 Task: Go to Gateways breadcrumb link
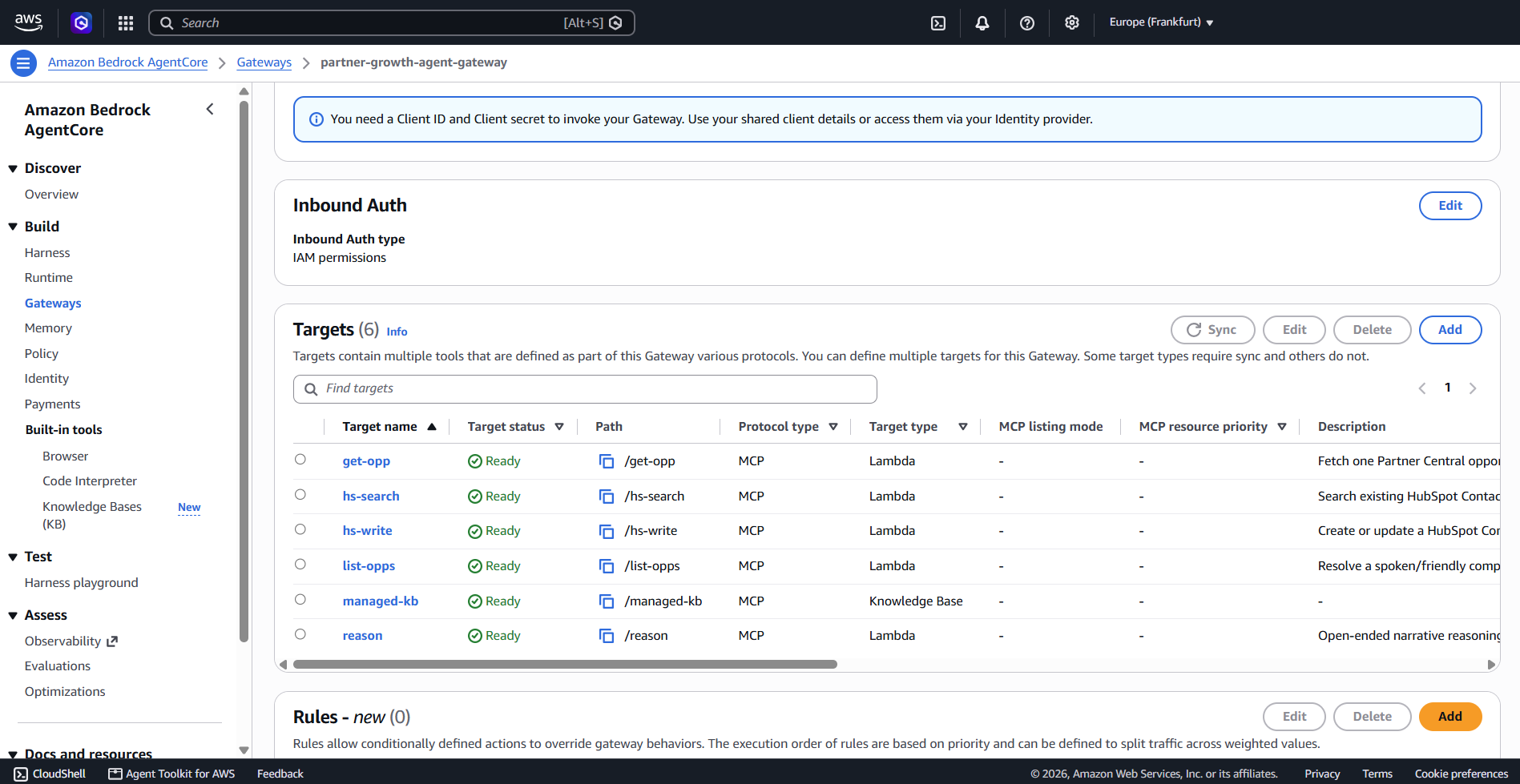pyautogui.click(x=264, y=62)
